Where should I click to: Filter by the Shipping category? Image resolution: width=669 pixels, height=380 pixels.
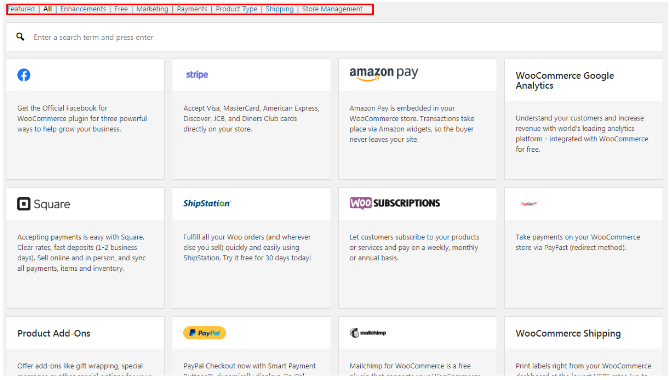[279, 9]
